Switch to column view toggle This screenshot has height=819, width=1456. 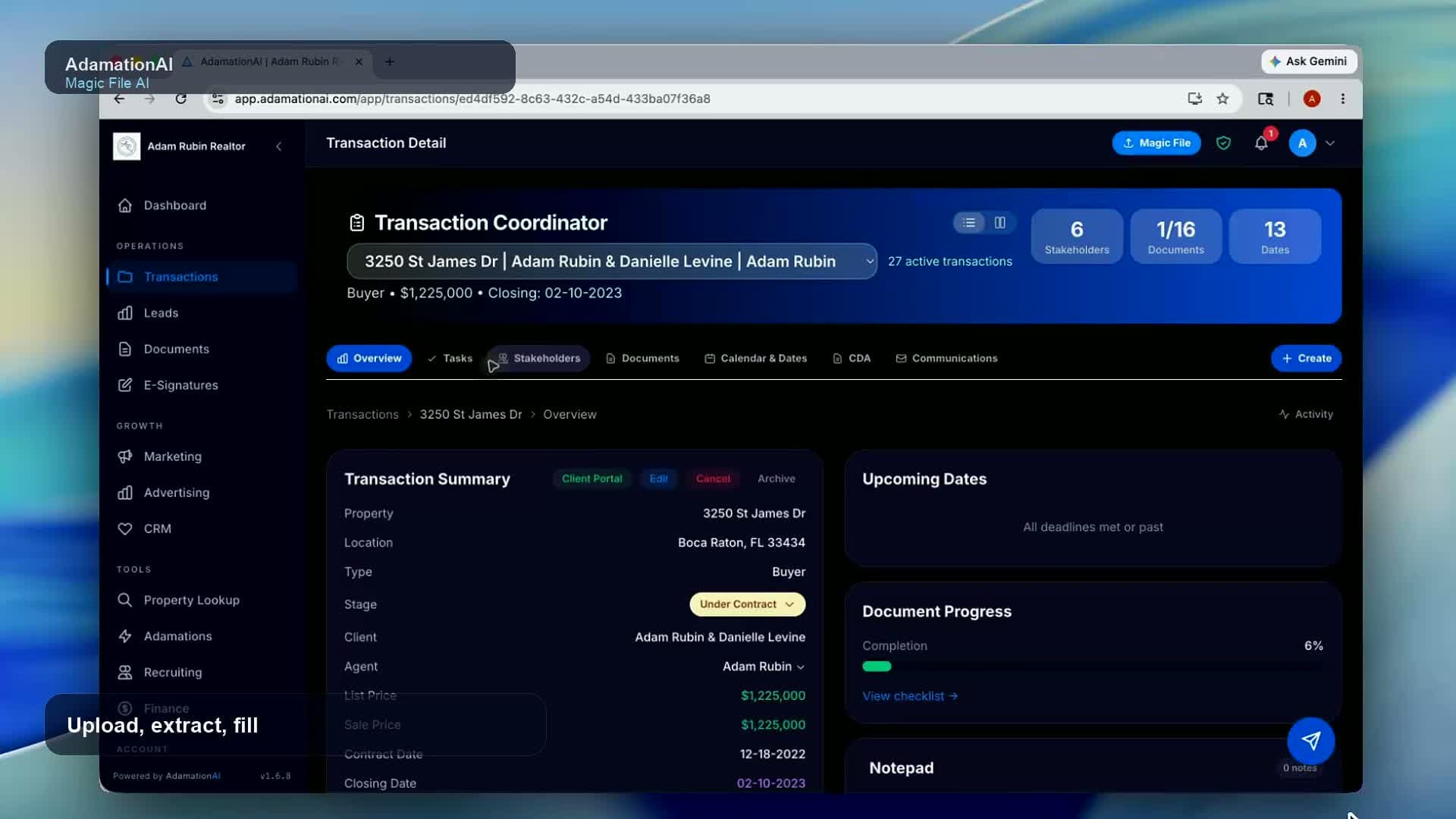(1000, 222)
